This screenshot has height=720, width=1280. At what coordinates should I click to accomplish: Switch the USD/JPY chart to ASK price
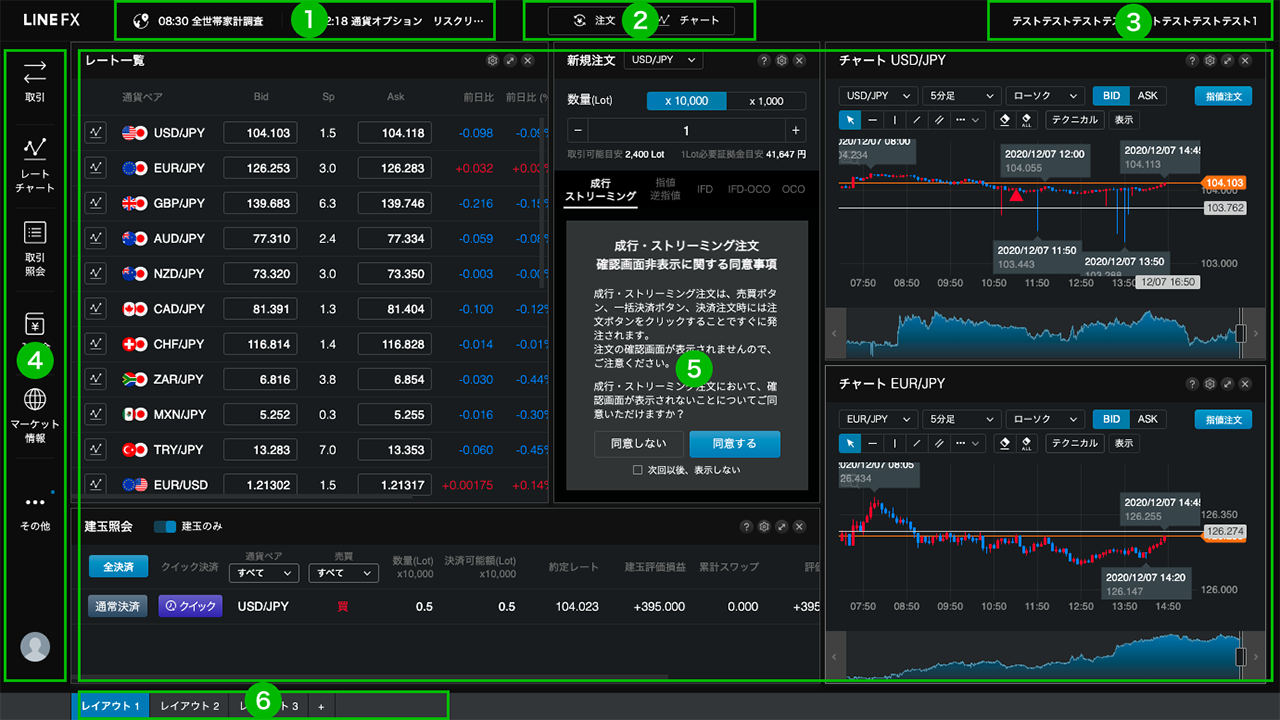coord(1146,95)
